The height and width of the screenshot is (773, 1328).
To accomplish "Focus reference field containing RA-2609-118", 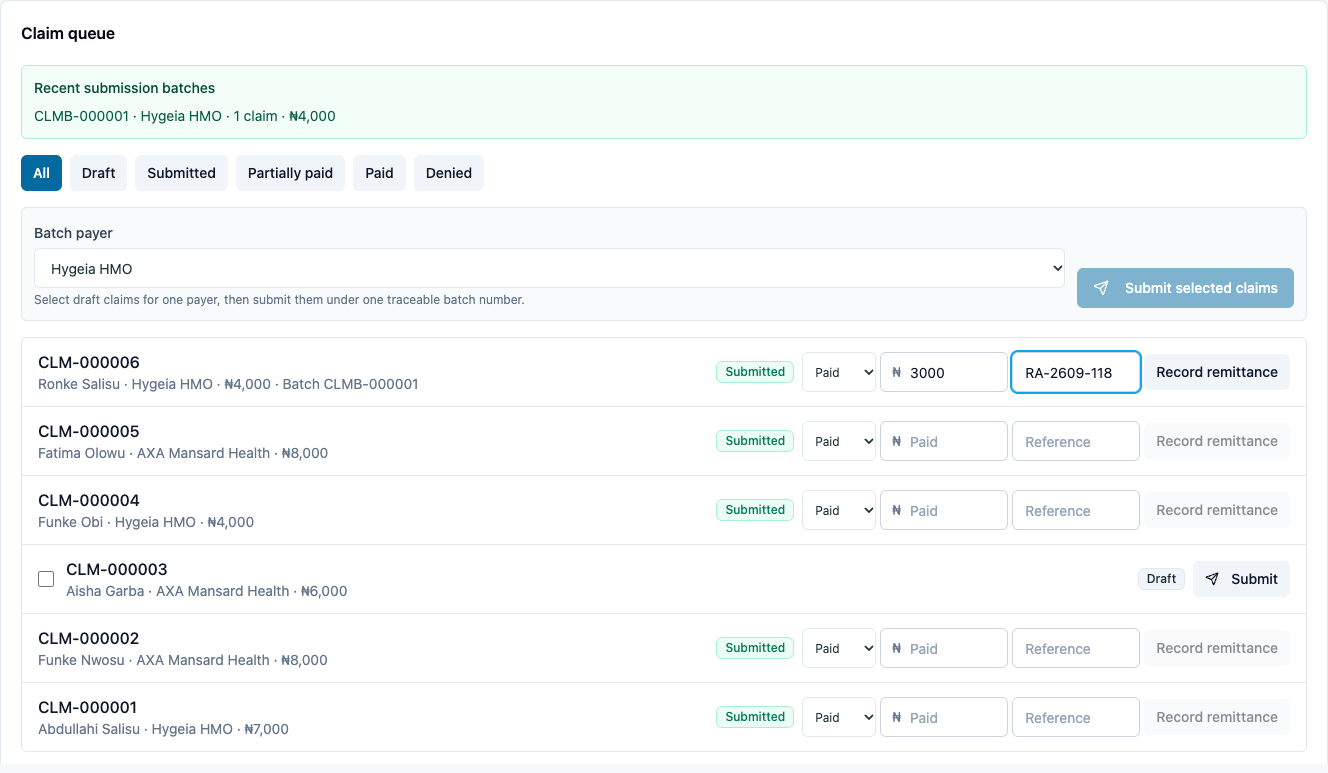I will click(x=1076, y=372).
